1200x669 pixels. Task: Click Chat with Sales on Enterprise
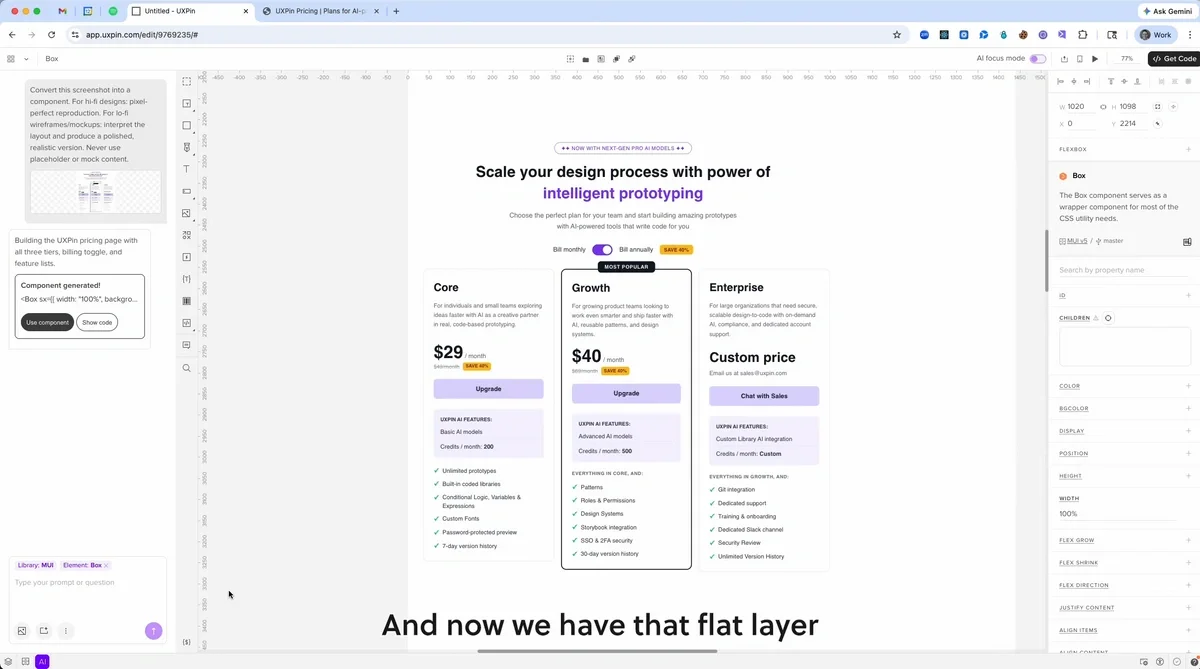(764, 396)
